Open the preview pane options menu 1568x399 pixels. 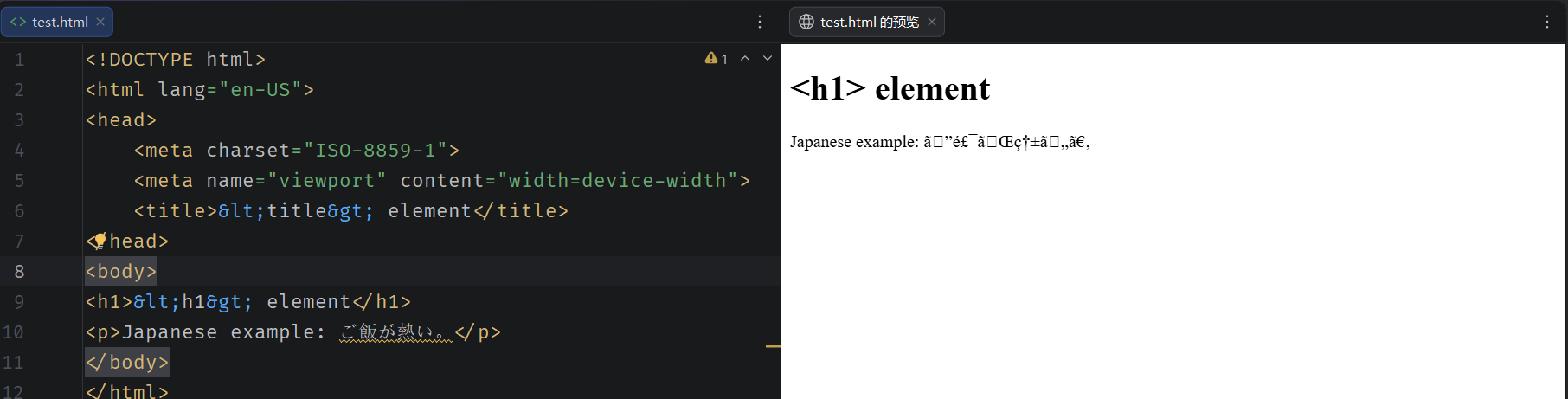point(1547,22)
